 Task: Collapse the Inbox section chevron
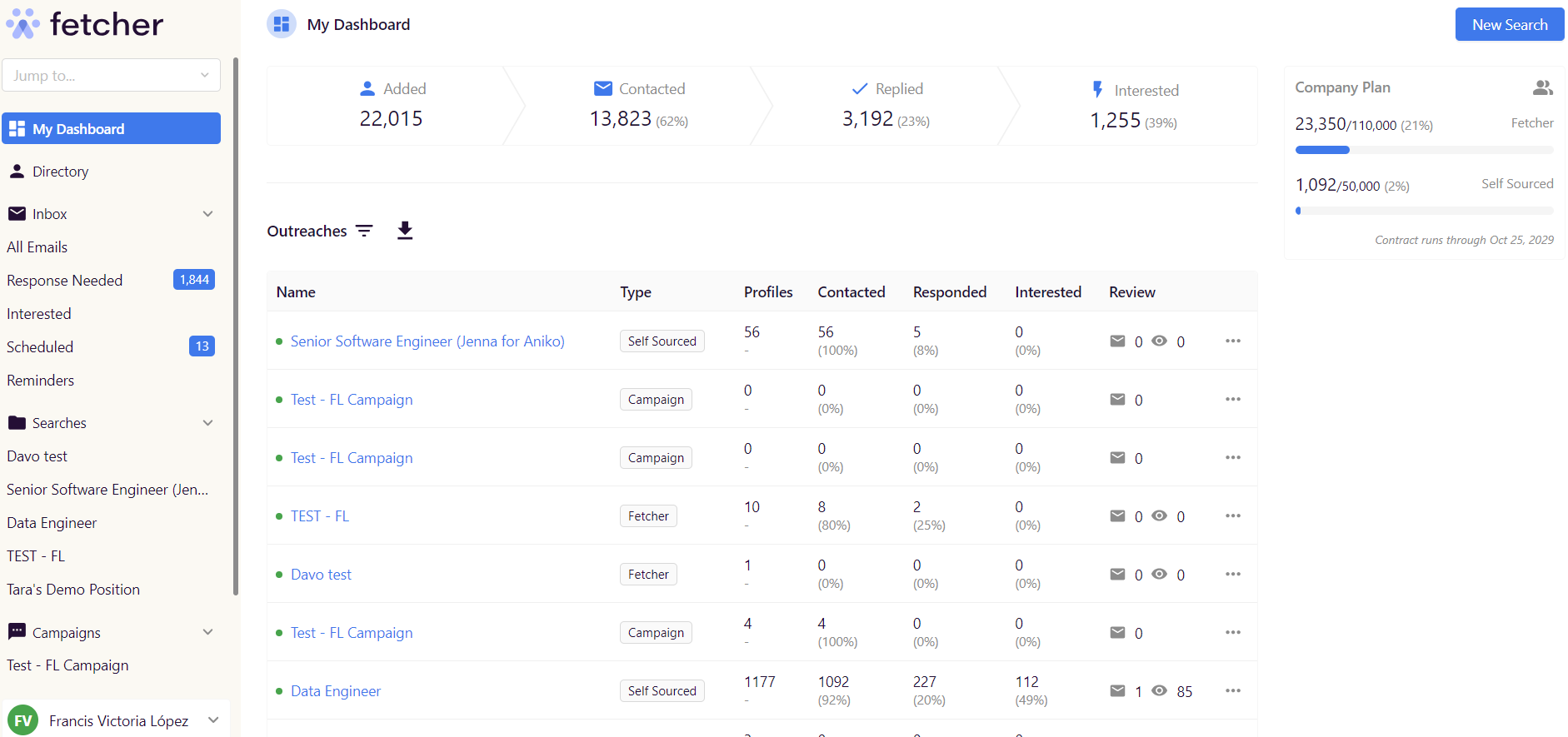208,214
